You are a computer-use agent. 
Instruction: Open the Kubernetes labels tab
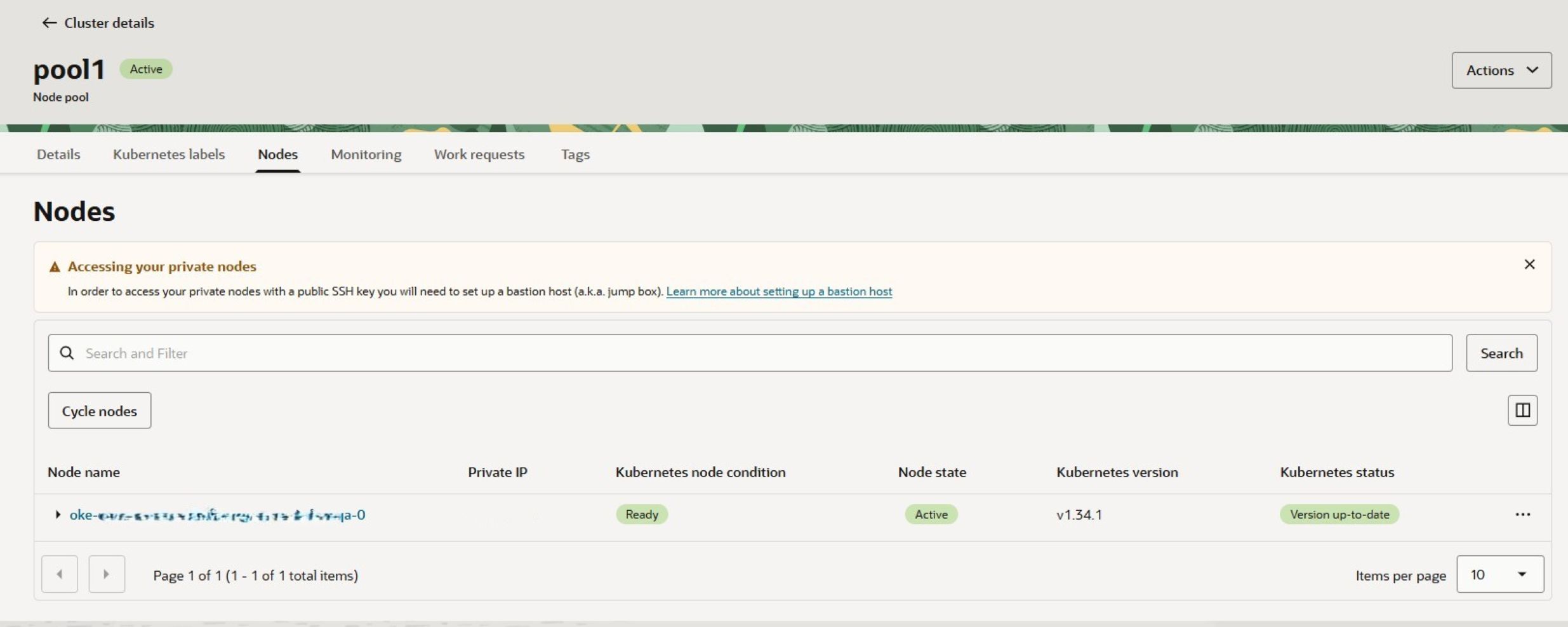click(168, 154)
